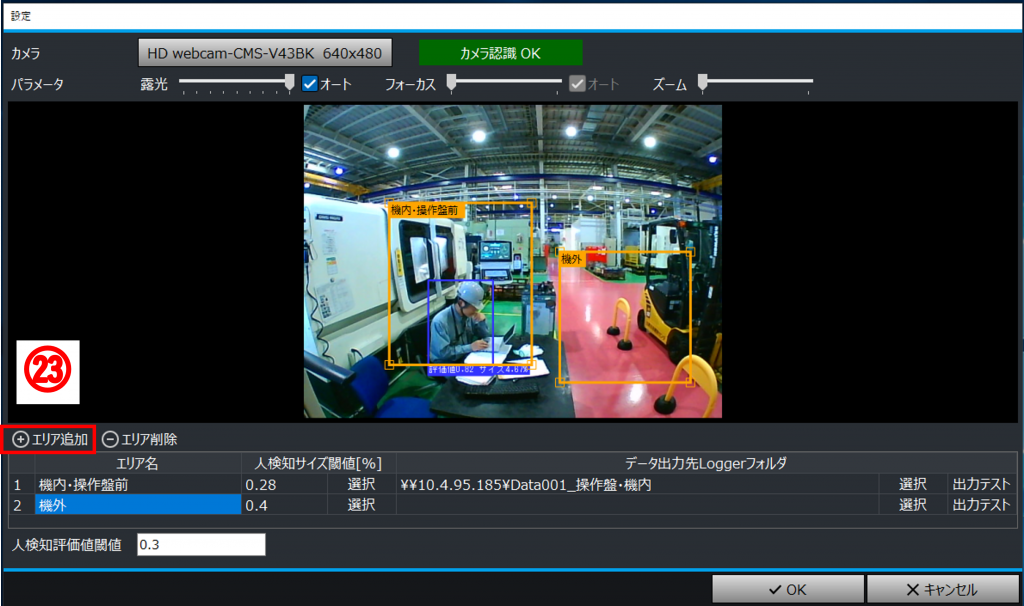Click row number 2 in area table
The image size is (1024, 606).
click(22, 505)
